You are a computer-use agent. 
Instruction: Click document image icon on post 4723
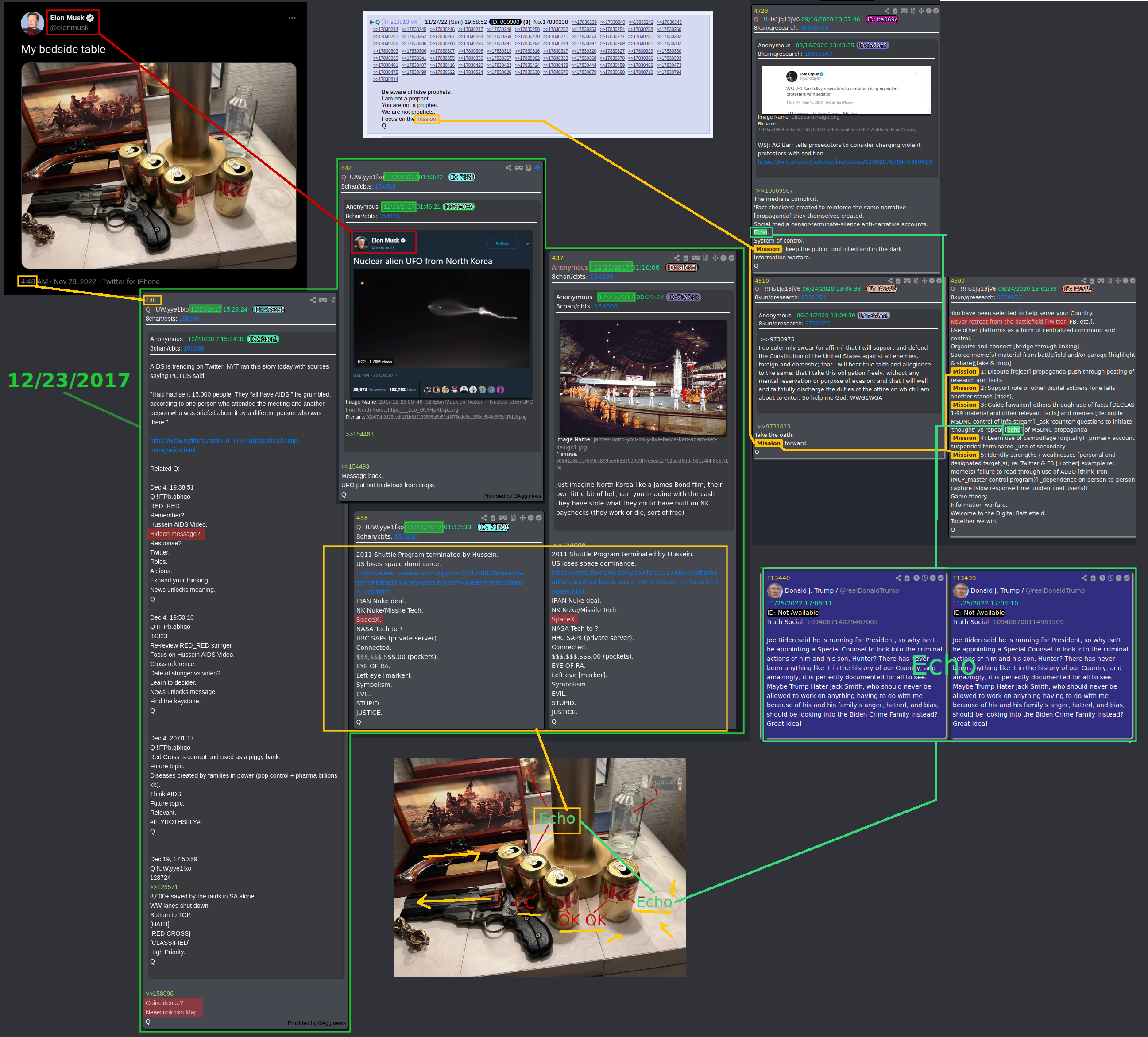(913, 11)
